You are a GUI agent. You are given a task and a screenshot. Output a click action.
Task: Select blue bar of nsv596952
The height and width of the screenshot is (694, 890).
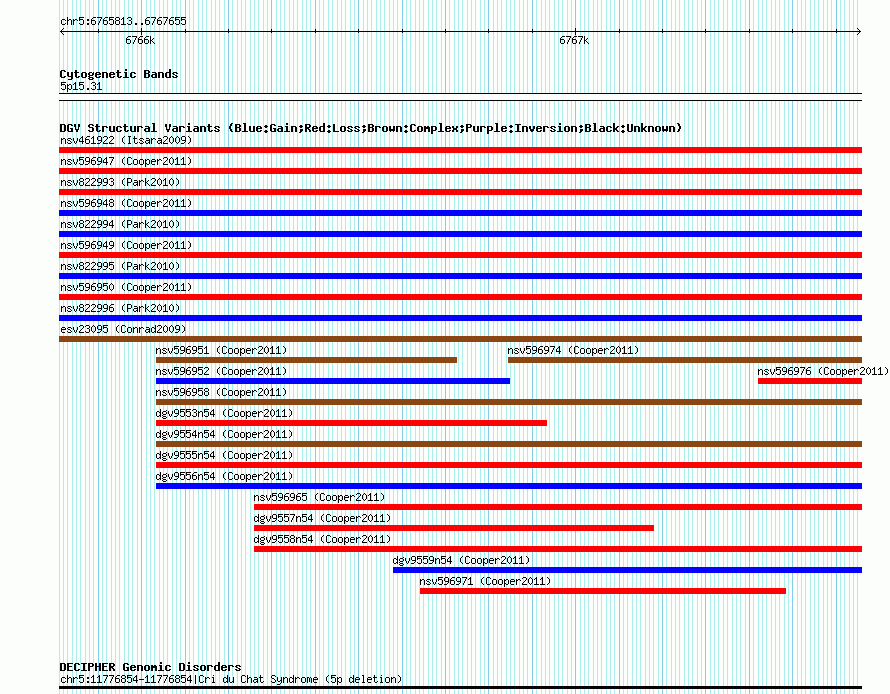333,381
